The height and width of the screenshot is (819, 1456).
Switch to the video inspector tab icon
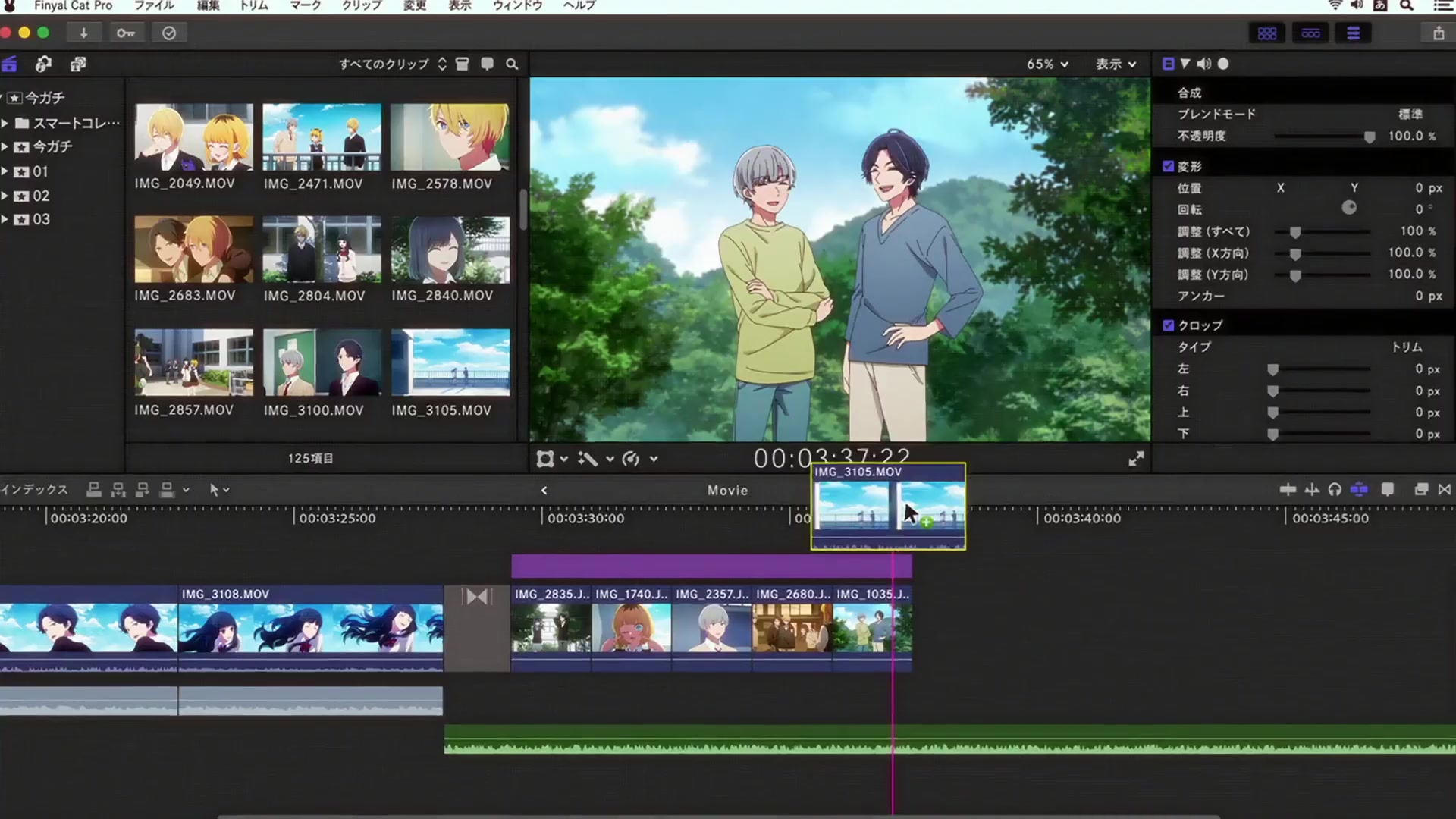tap(1168, 64)
